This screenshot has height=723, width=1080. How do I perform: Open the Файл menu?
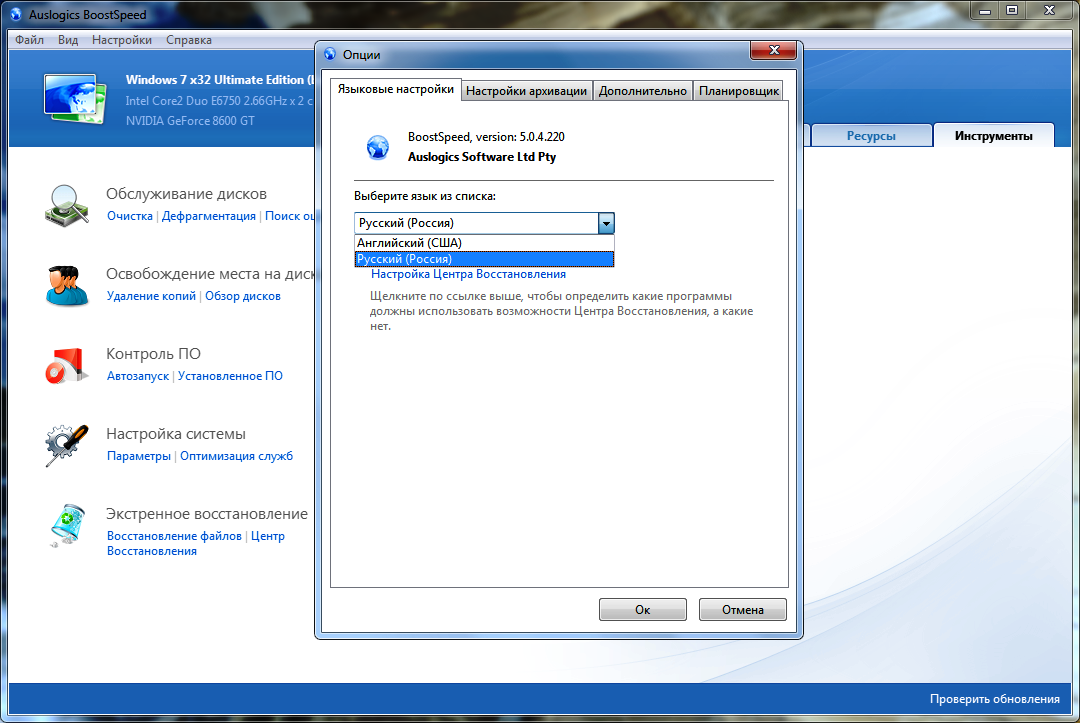(x=30, y=40)
